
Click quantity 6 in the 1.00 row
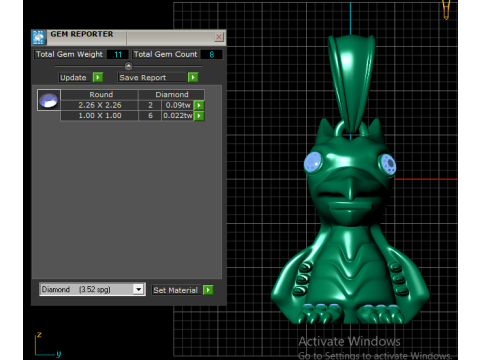(150, 116)
